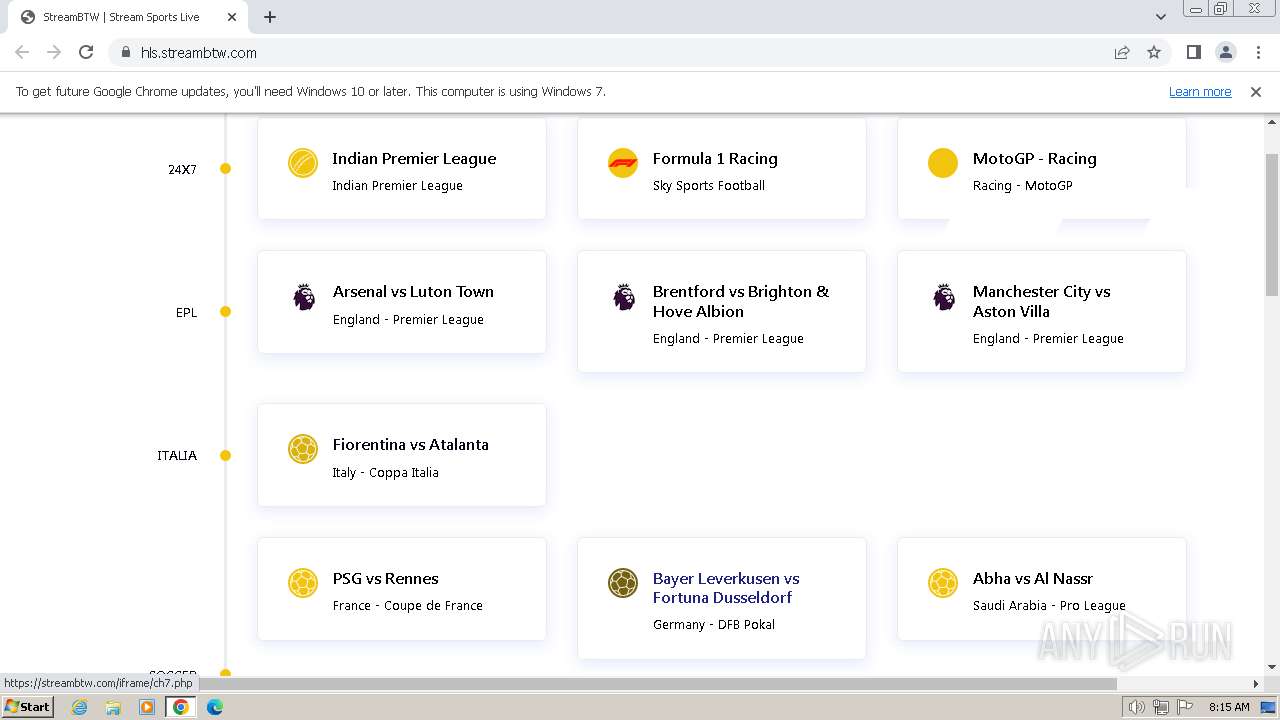
Task: Open a new tab with the plus button
Action: click(x=270, y=17)
